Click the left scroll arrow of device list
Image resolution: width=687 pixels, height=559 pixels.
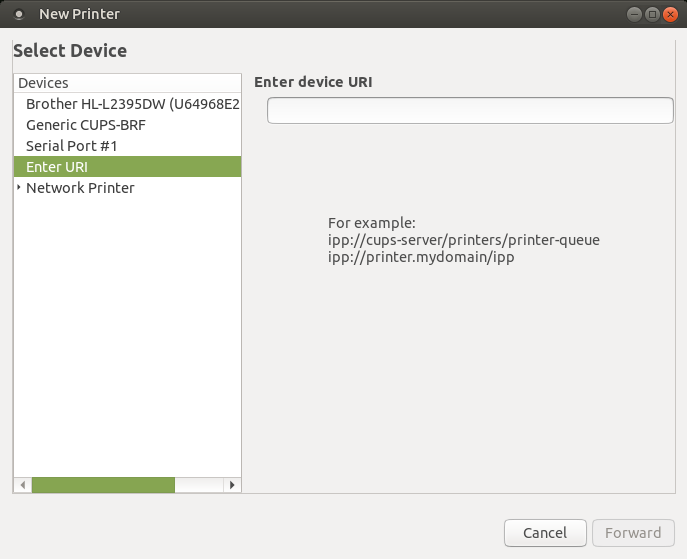[23, 485]
